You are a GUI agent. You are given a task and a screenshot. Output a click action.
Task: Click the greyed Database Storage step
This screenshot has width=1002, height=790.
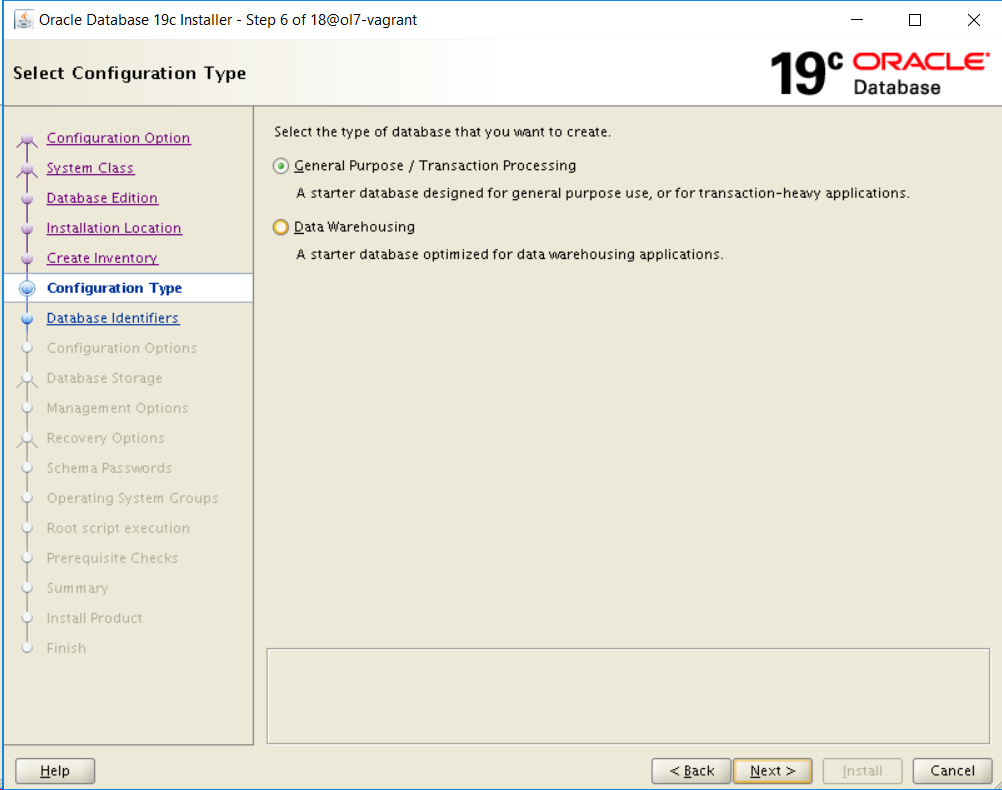coord(104,378)
